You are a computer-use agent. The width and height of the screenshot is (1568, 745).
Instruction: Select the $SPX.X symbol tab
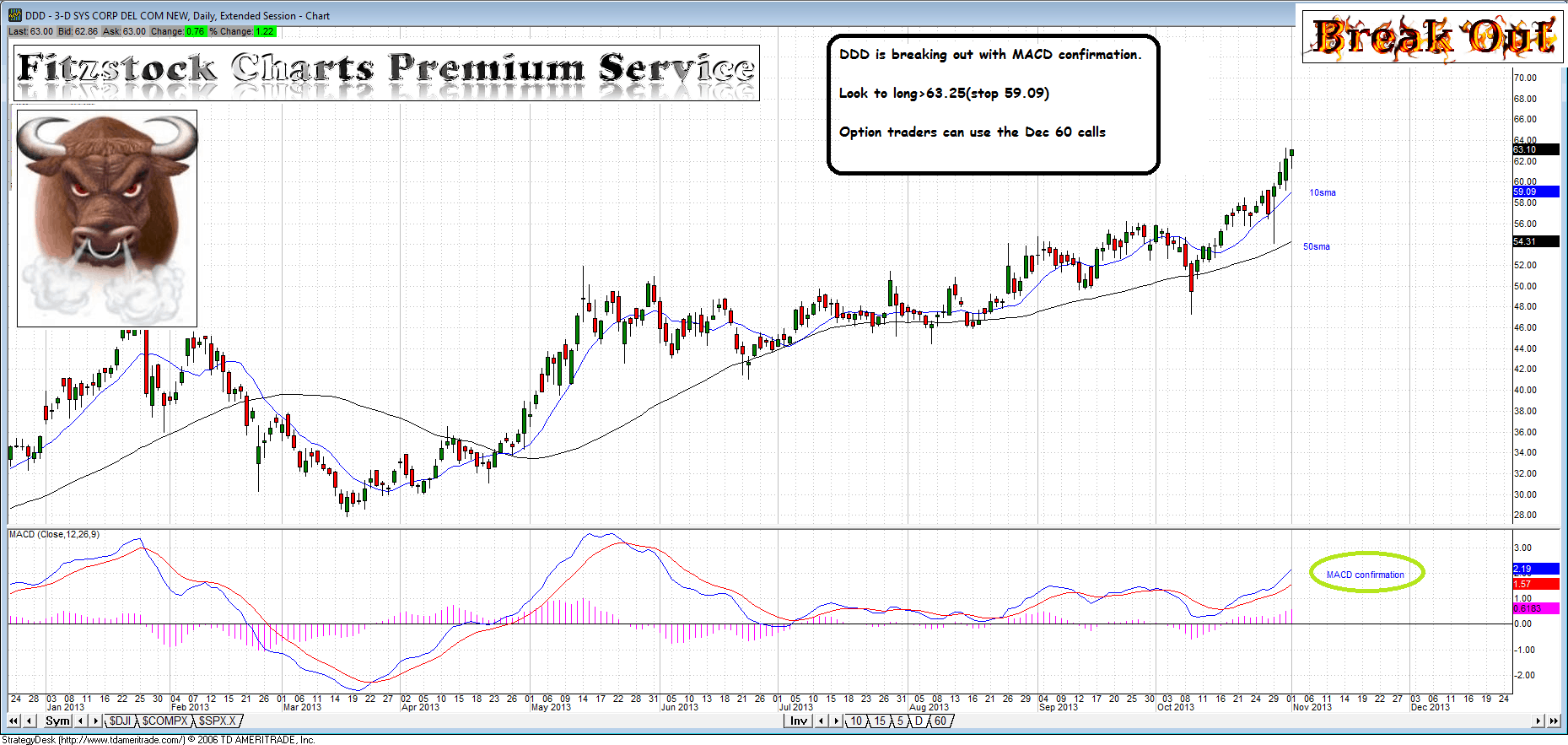click(217, 721)
